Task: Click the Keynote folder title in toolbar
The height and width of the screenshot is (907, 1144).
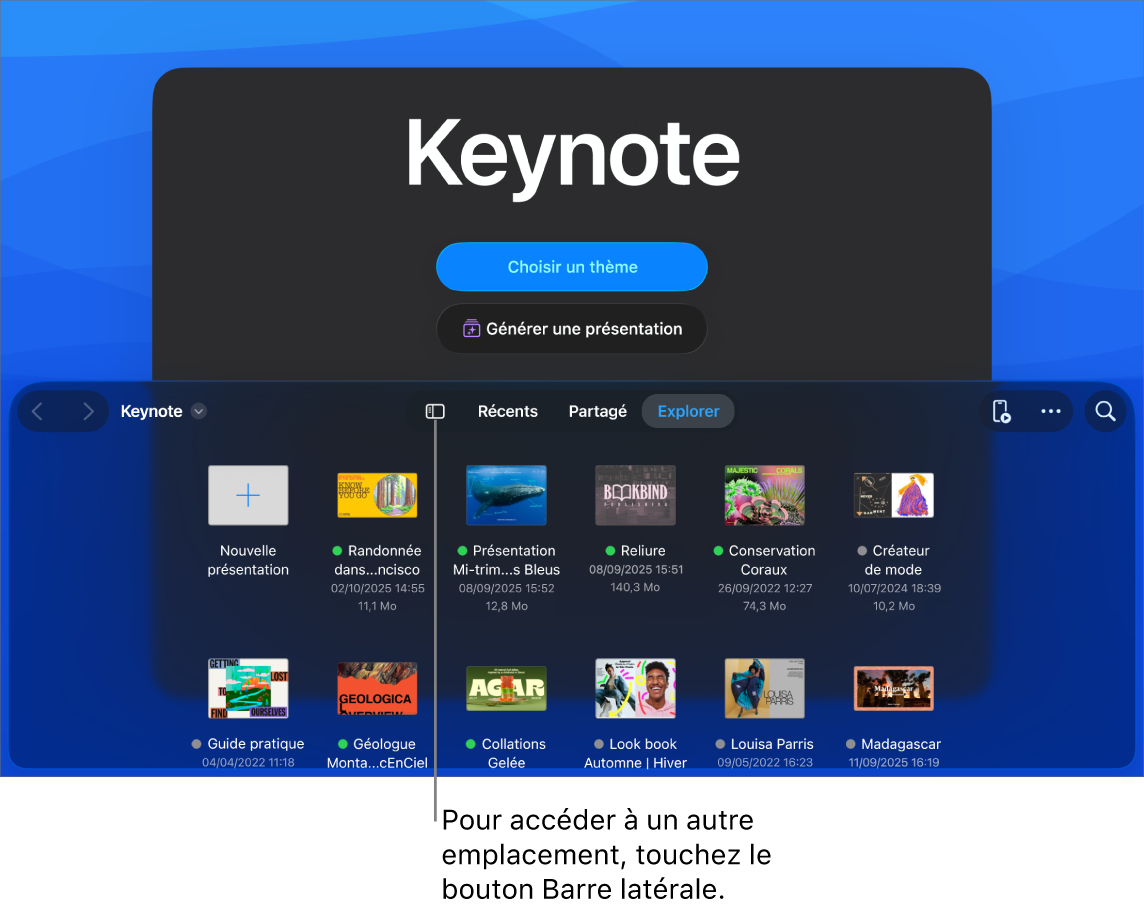Action: point(151,412)
